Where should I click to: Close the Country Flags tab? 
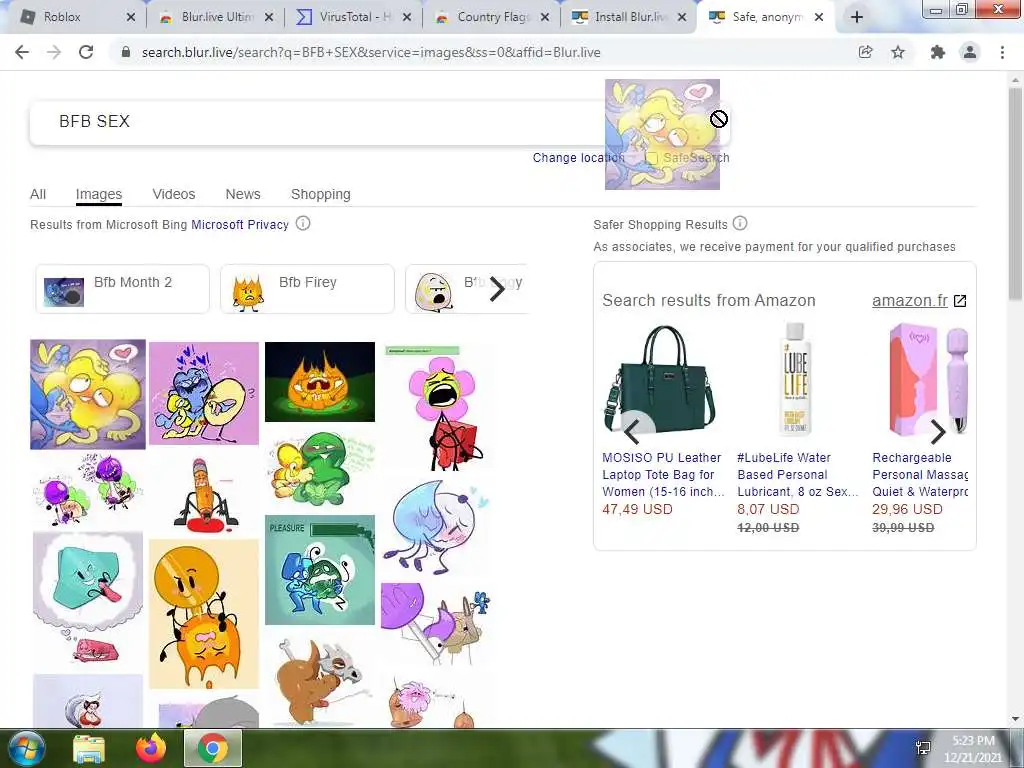[x=545, y=18]
